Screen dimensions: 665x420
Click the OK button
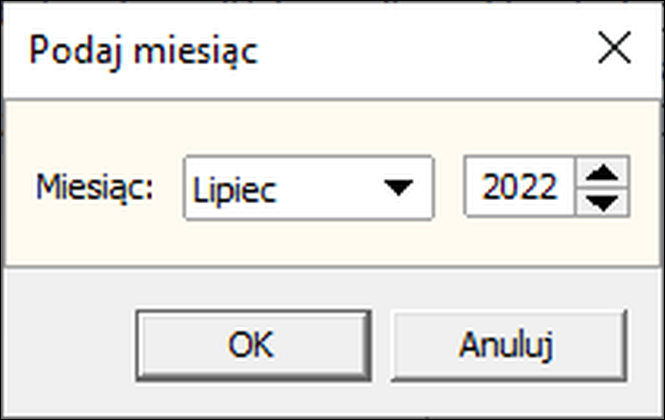254,345
